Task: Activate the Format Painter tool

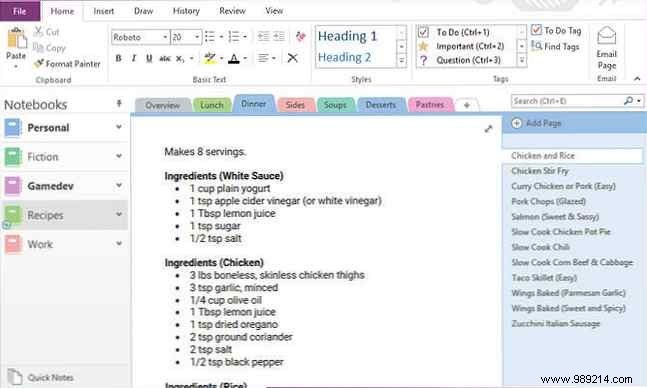Action: [x=67, y=64]
